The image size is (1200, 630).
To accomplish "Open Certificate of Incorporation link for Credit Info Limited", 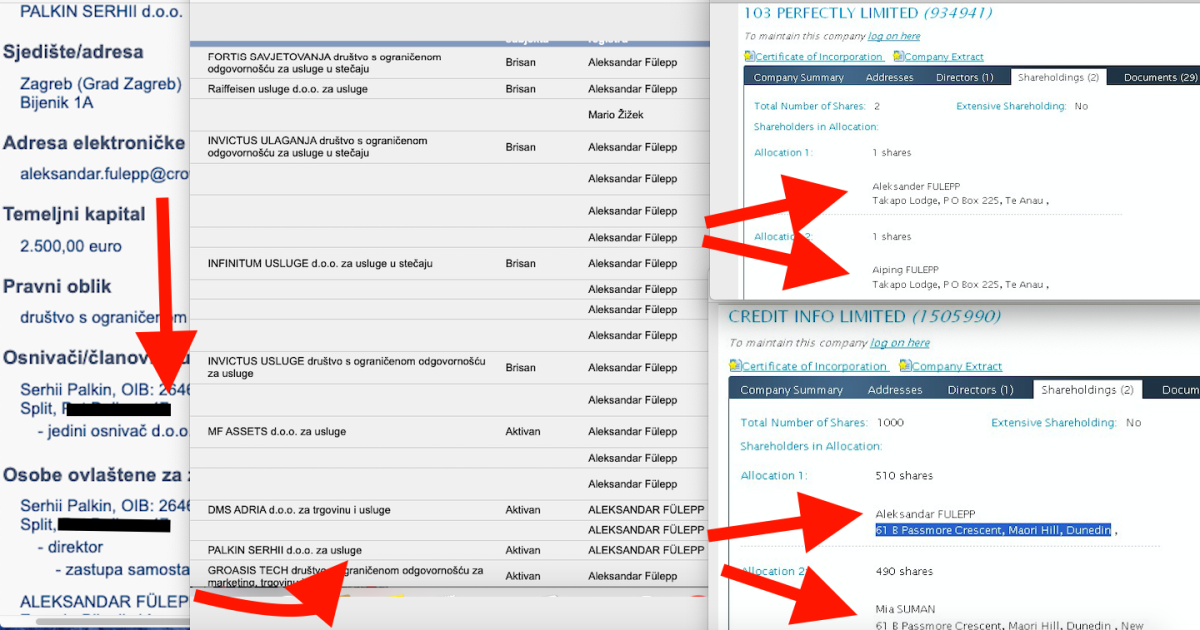I will 813,367.
